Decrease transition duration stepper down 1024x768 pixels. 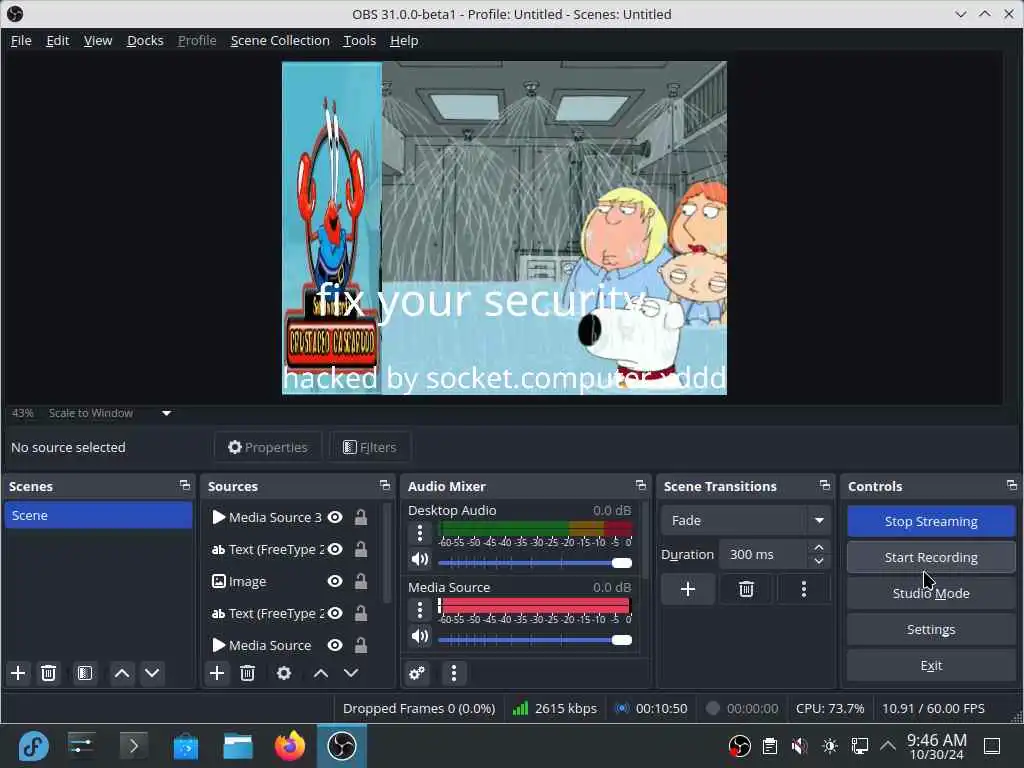point(819,562)
